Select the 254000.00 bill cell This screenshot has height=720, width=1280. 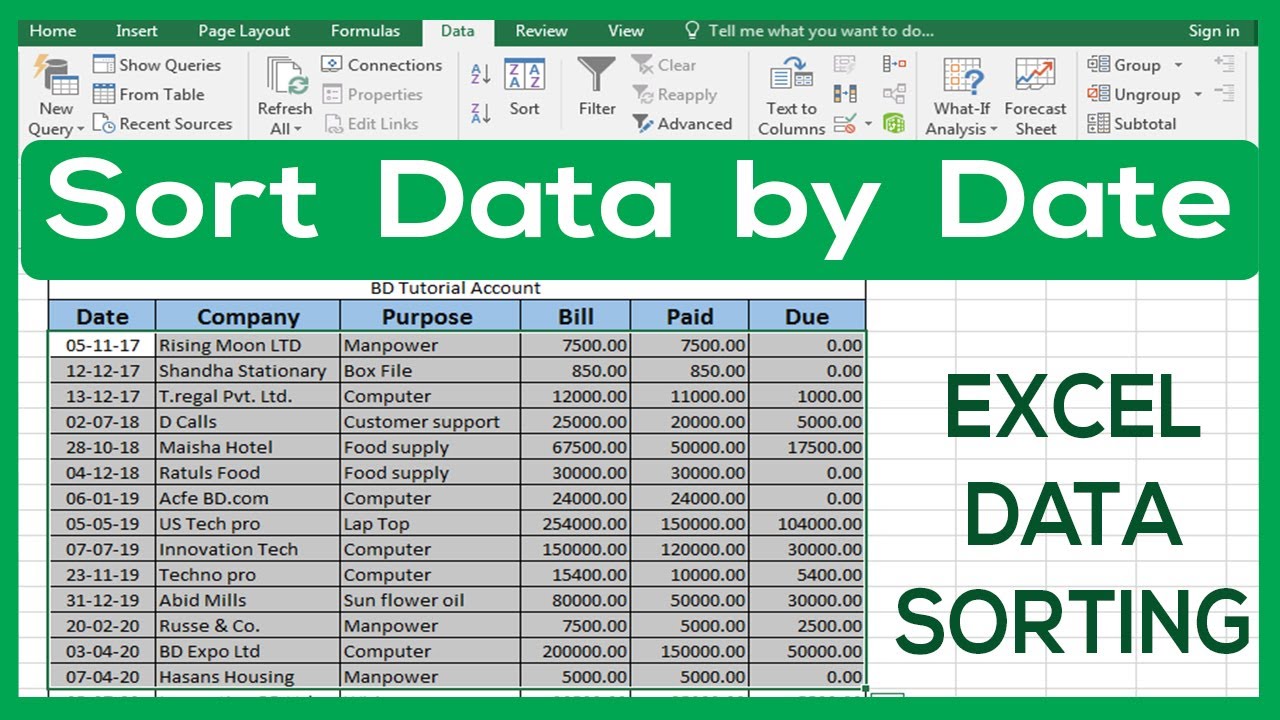(575, 524)
